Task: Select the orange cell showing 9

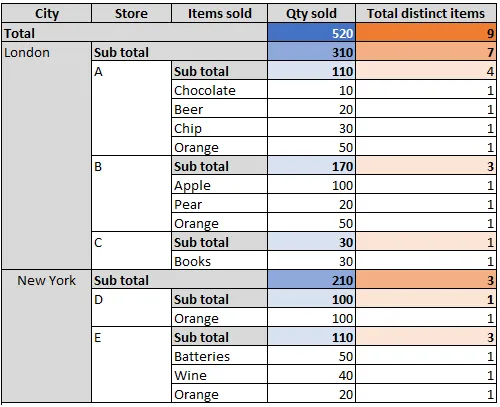Action: [426, 33]
